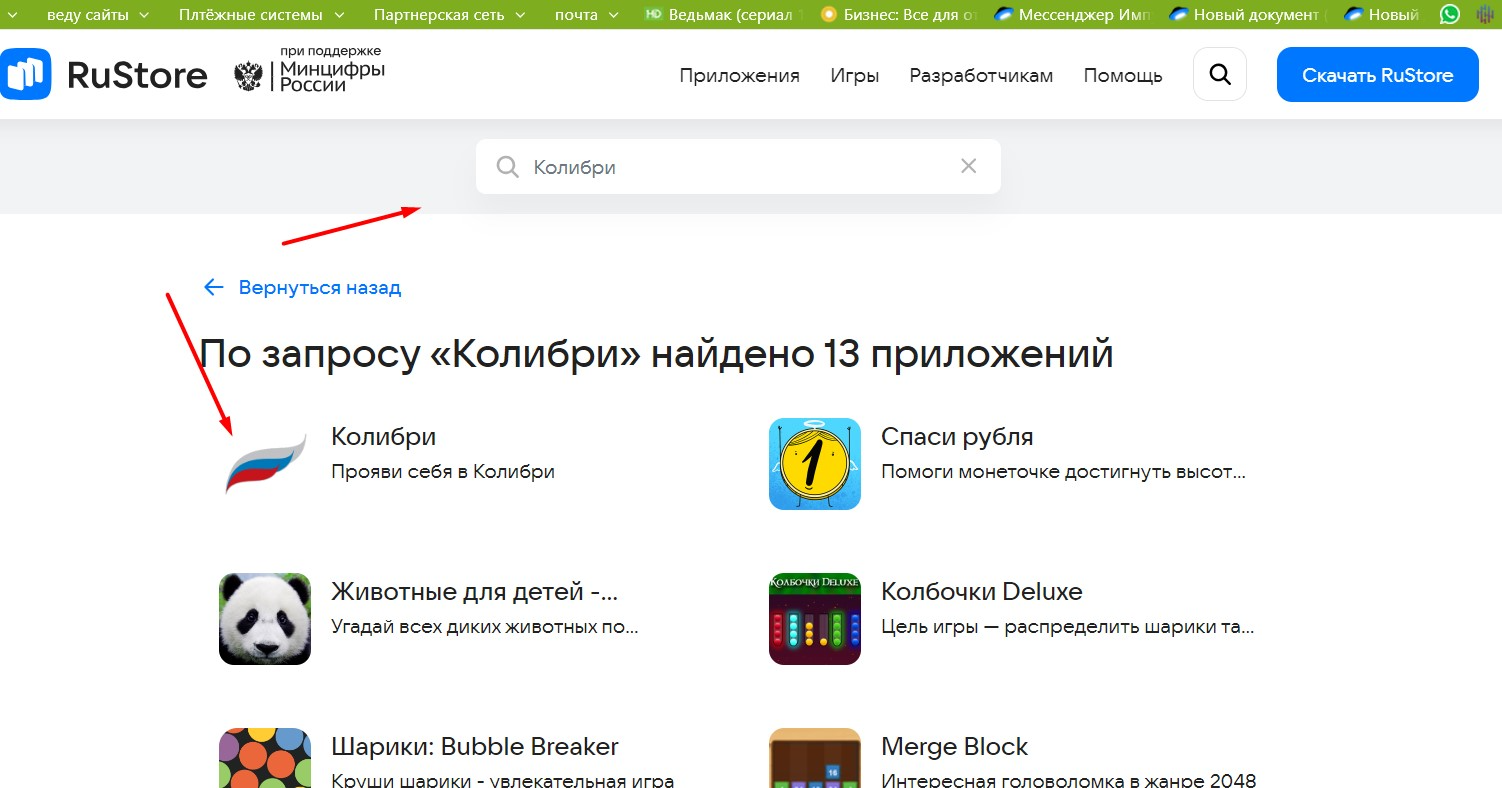Open the Шарики: Bubble Breaker app icon
The width and height of the screenshot is (1502, 788).
click(265, 758)
